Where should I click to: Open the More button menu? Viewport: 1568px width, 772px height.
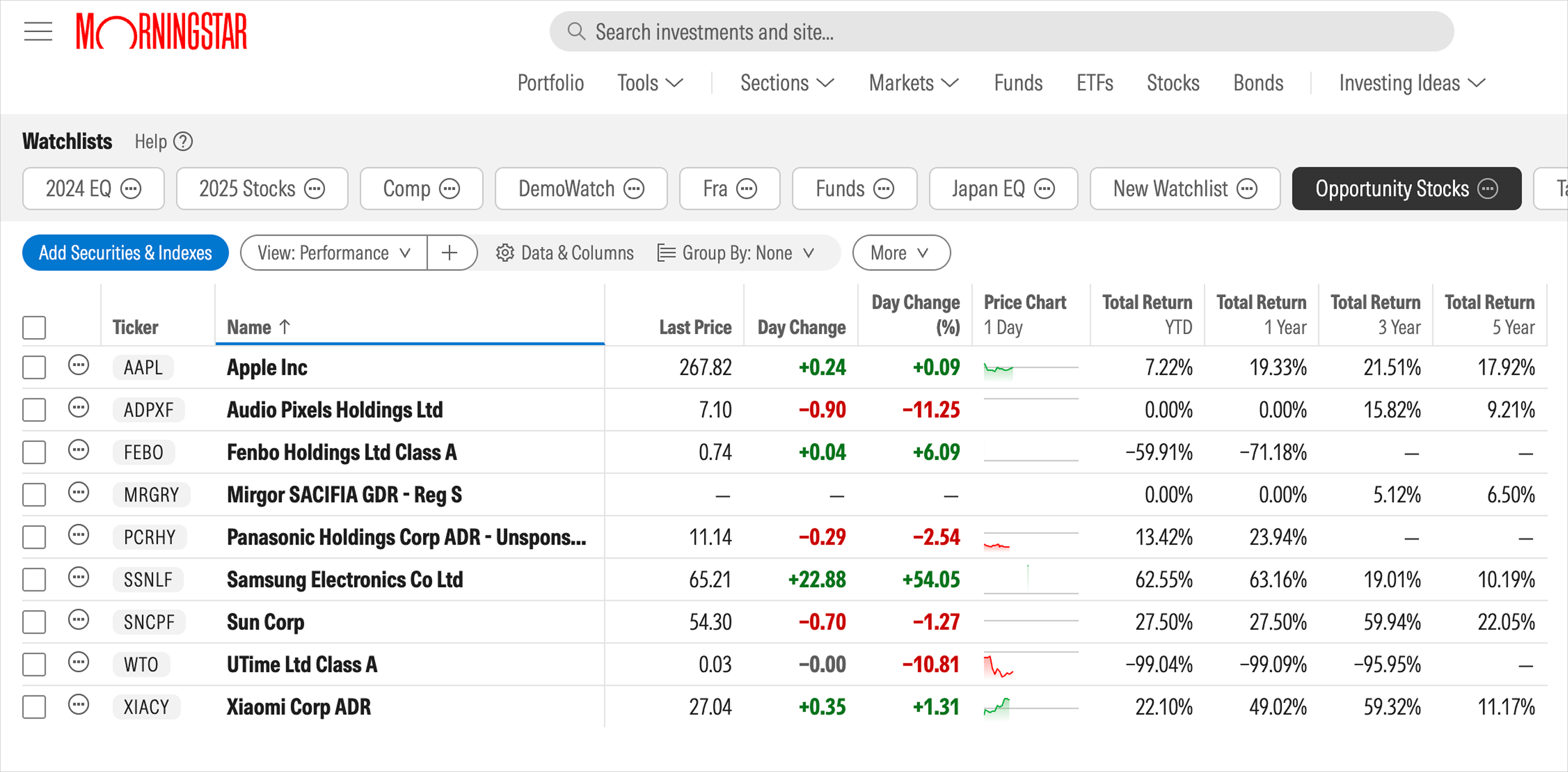click(901, 253)
